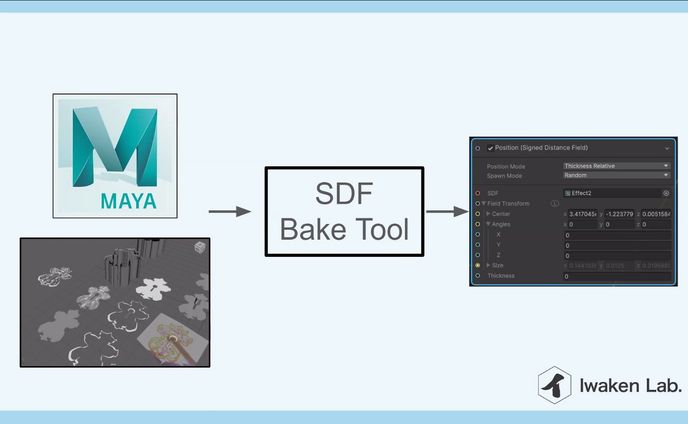Image resolution: width=688 pixels, height=424 pixels.
Task: Collapse the Angles property foldout
Action: (488, 224)
